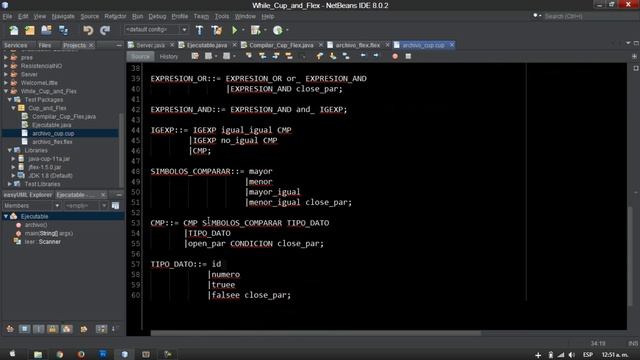Switch to the Files panel tab
The width and height of the screenshot is (640, 360).
(x=45, y=45)
